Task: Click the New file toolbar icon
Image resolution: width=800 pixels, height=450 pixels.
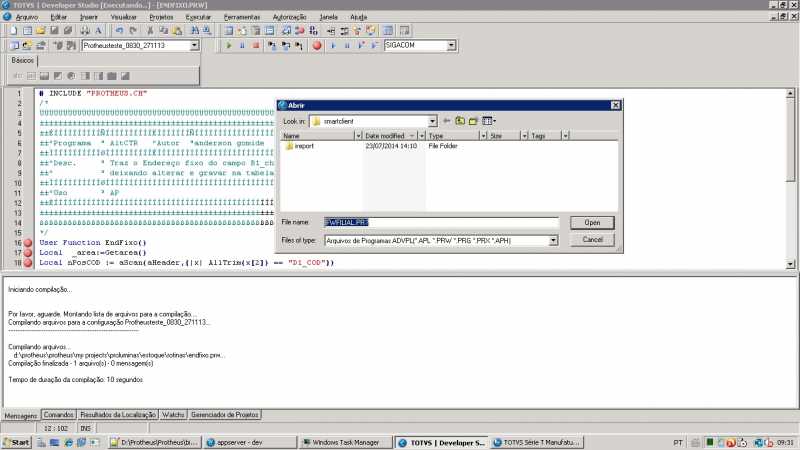Action: (x=14, y=31)
